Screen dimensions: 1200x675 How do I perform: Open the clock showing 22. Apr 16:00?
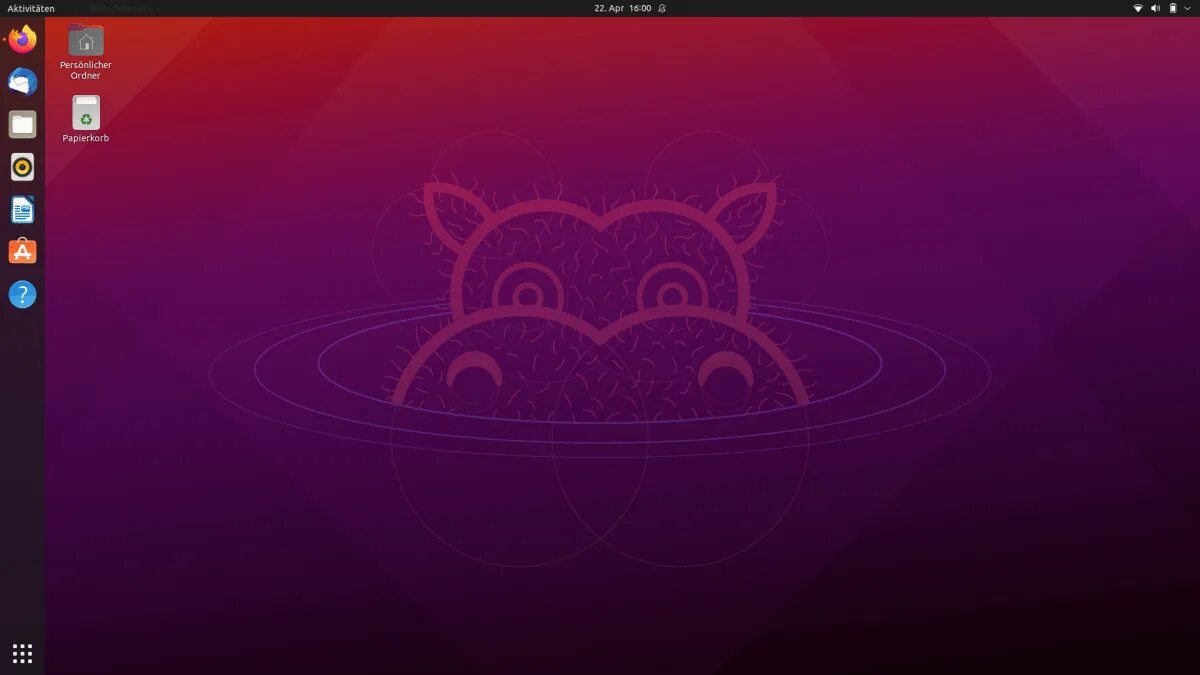(x=622, y=8)
